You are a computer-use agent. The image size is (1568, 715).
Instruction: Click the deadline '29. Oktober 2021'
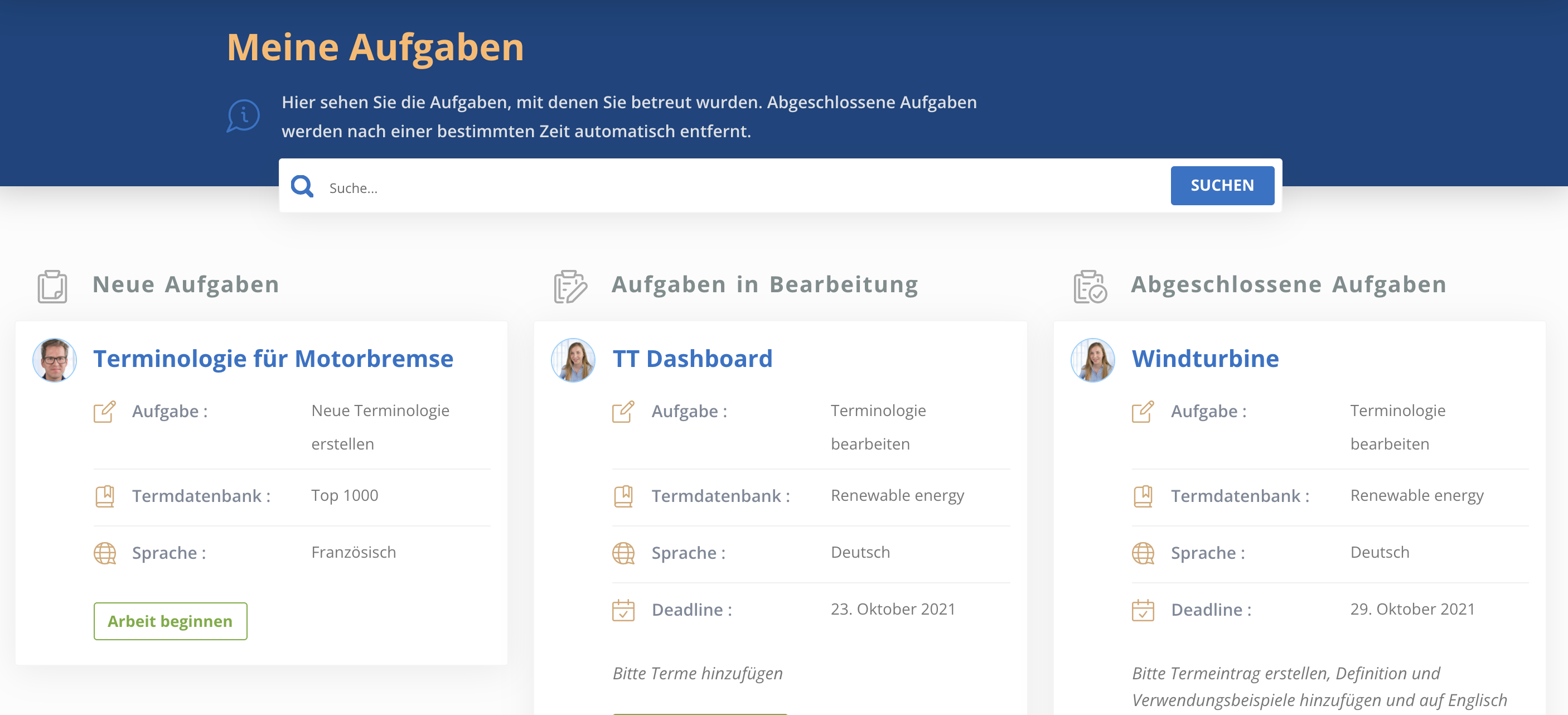[x=1412, y=608]
